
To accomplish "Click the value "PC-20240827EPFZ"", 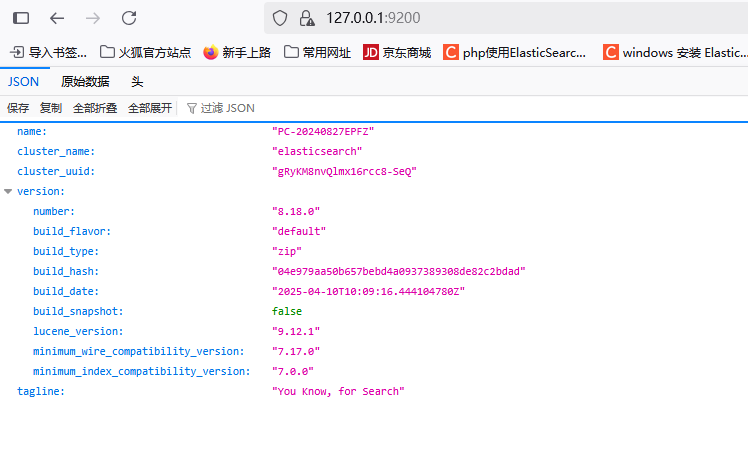I will pyautogui.click(x=323, y=132).
